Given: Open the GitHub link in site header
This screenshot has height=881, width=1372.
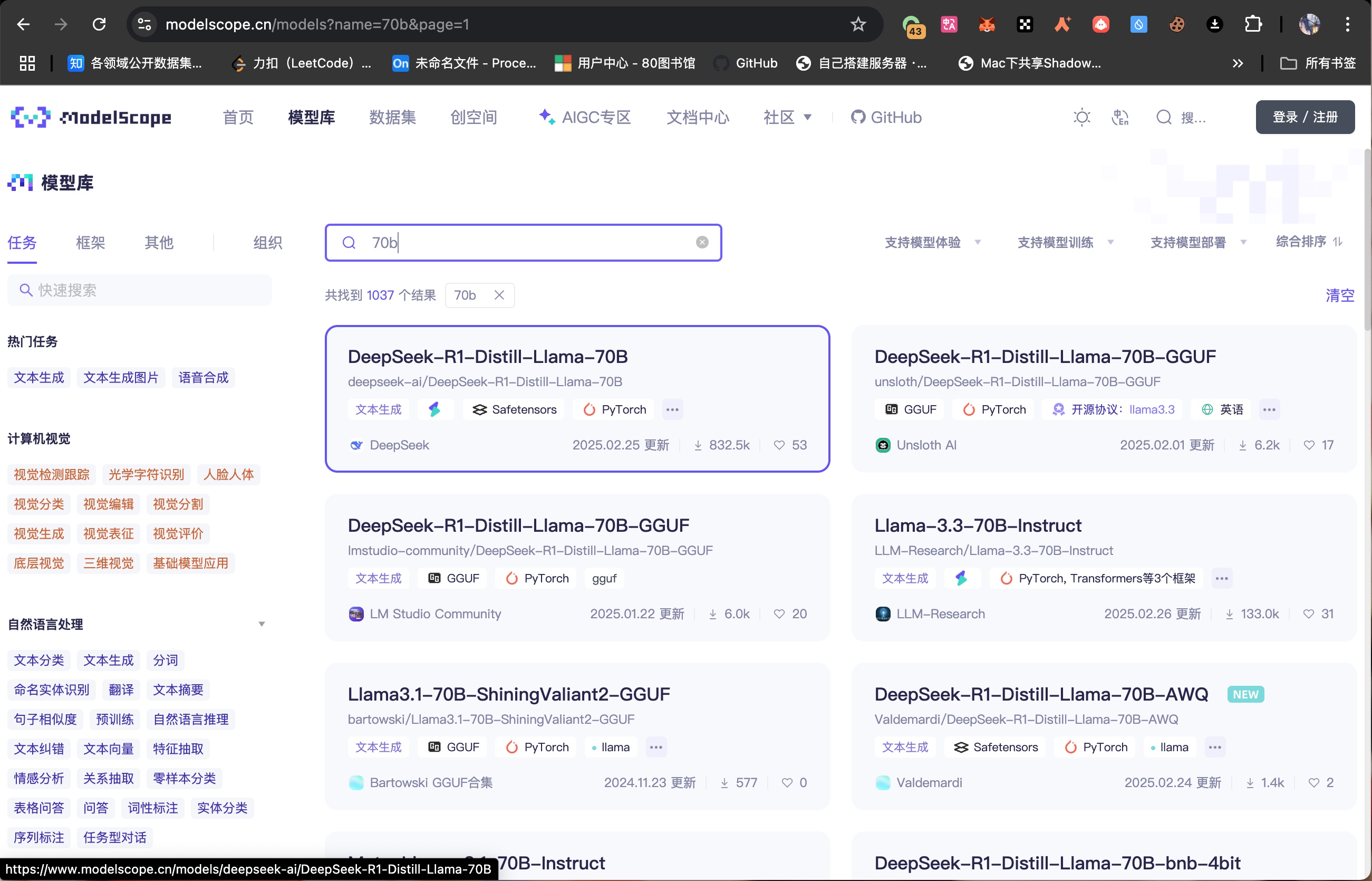Looking at the screenshot, I should [886, 117].
